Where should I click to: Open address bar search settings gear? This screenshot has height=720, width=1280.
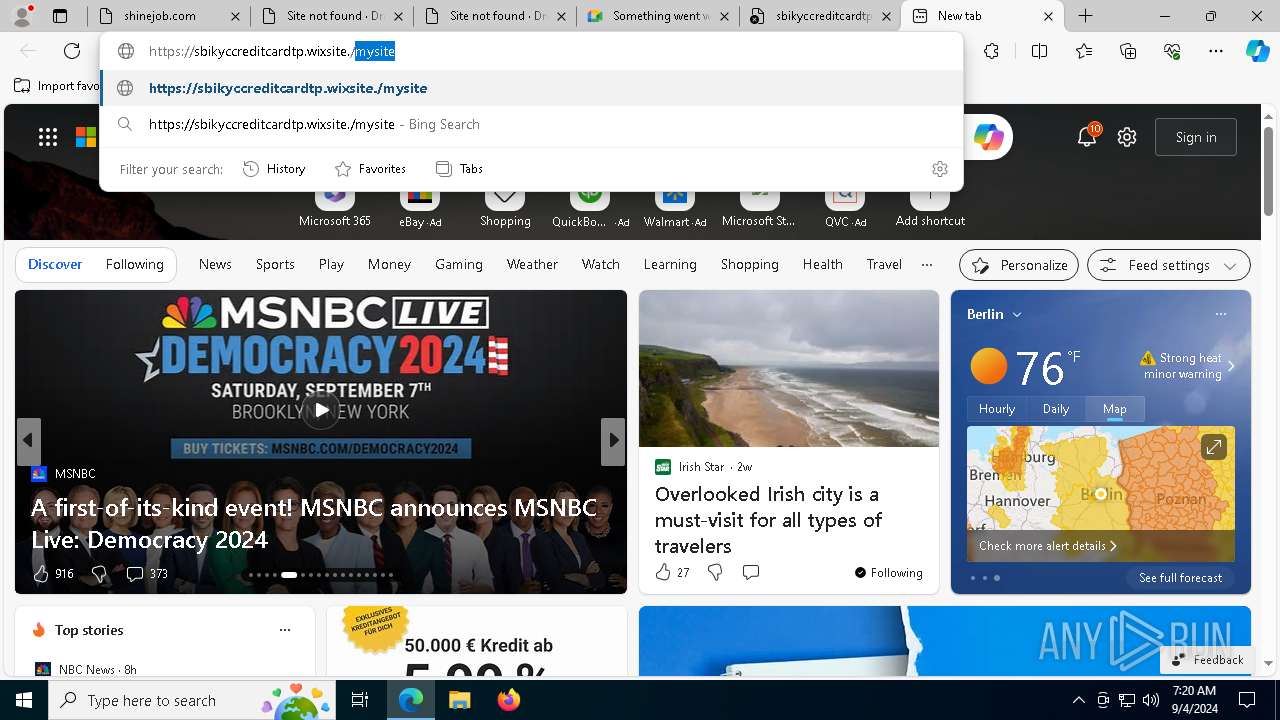pos(939,169)
